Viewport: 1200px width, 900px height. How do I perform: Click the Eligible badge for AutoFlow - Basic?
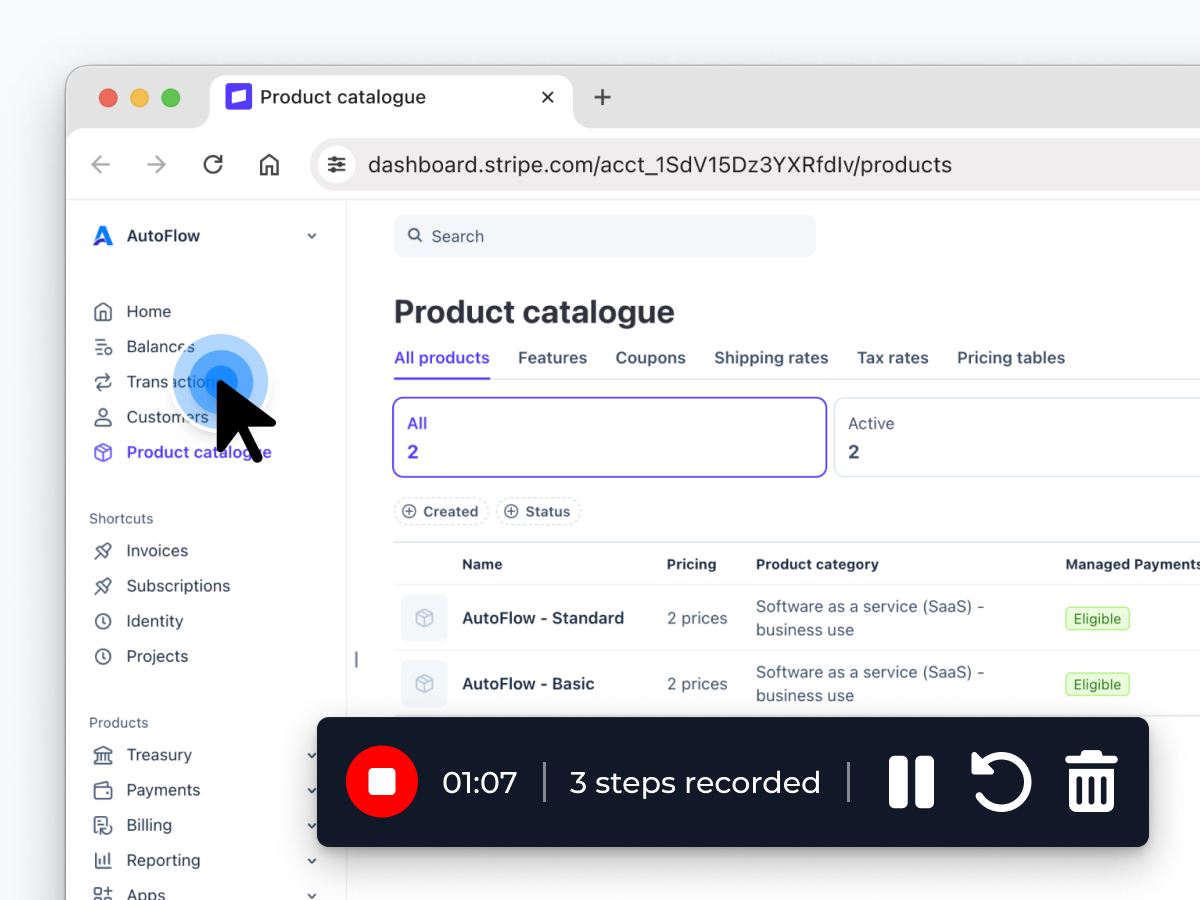coord(1097,685)
